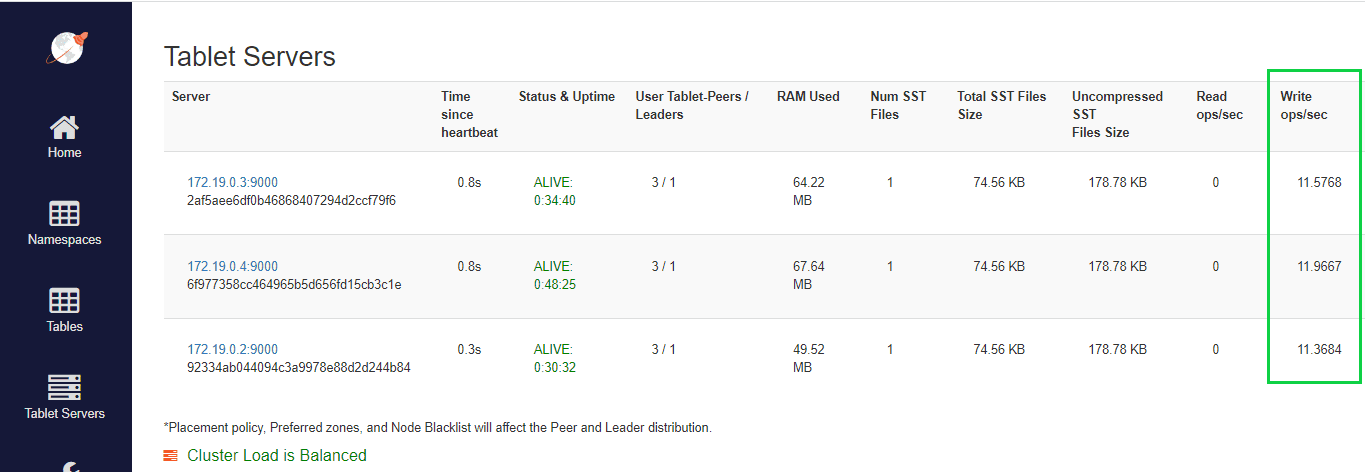Click the Status & Uptime column header
This screenshot has width=1365, height=472.
[x=567, y=97]
